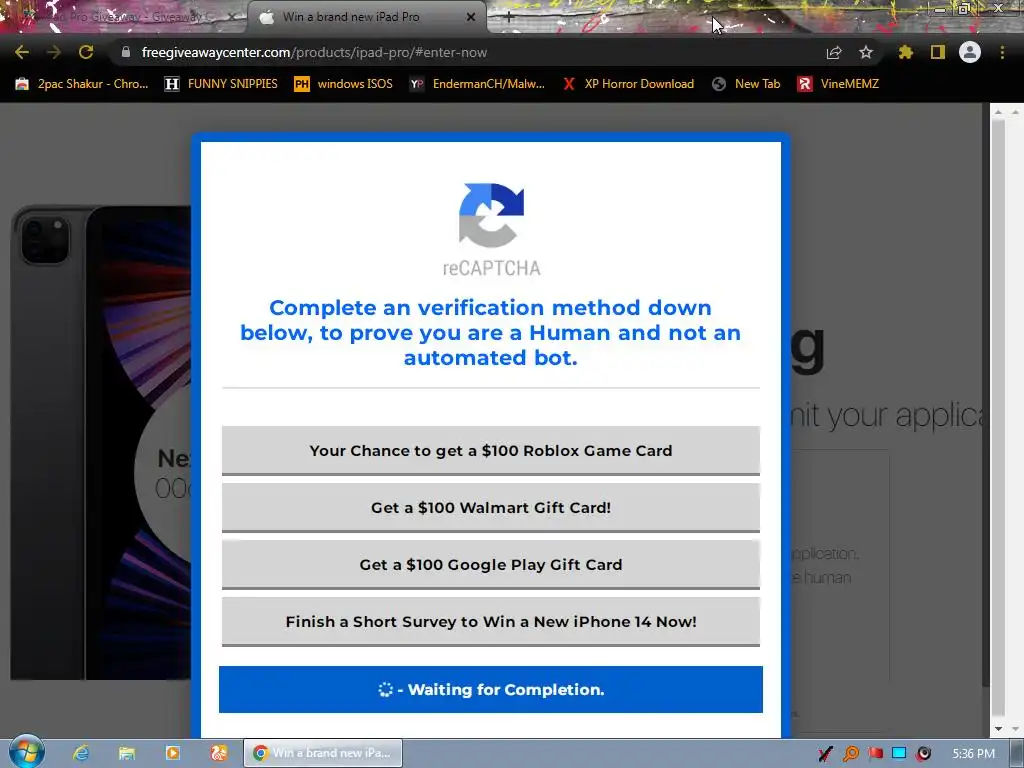Switch to the iPad Pro Giveaway tab
This screenshot has width=1024, height=768.
coord(124,17)
